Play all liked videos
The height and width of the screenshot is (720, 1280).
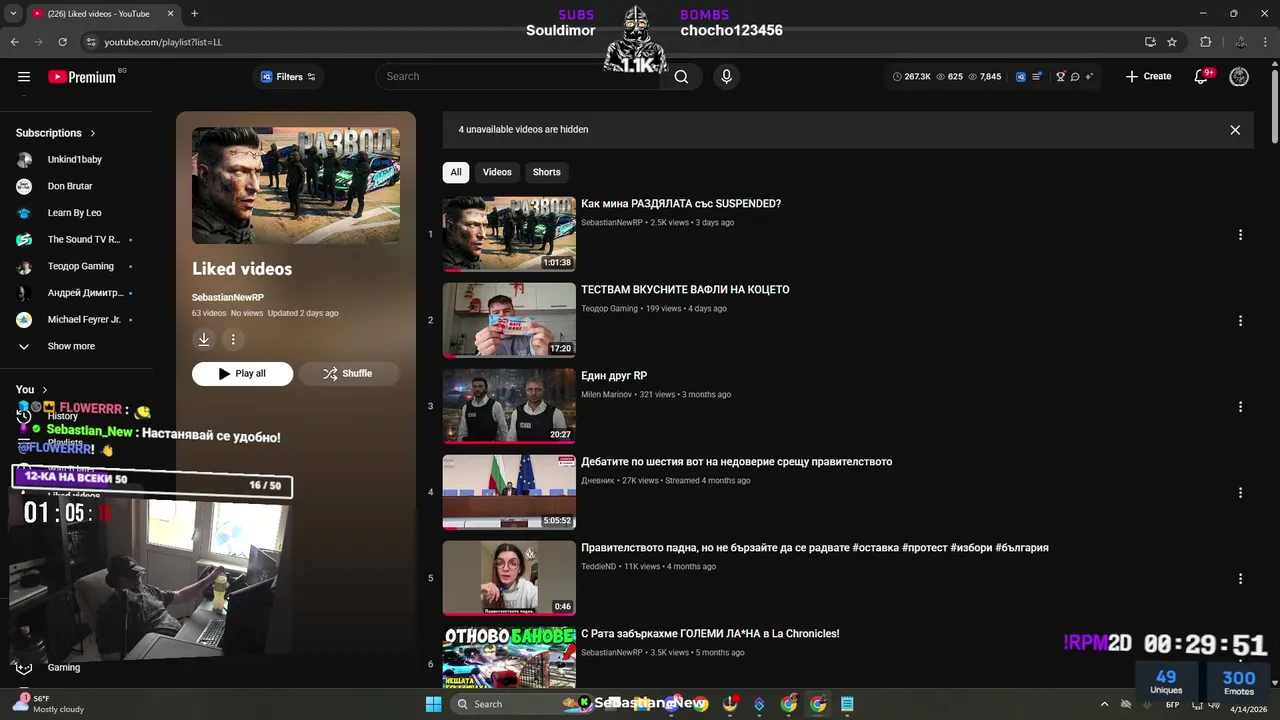242,374
